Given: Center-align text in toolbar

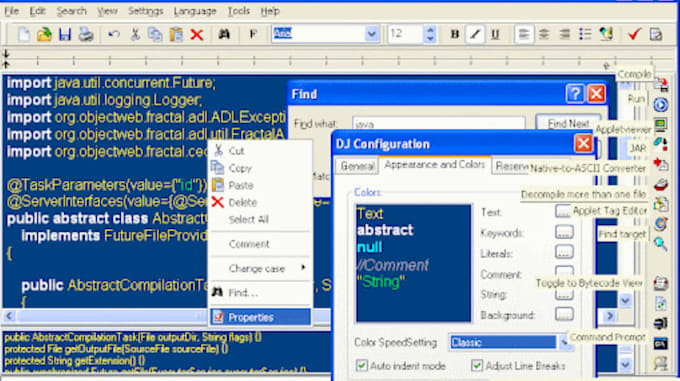Looking at the screenshot, I should 544,34.
